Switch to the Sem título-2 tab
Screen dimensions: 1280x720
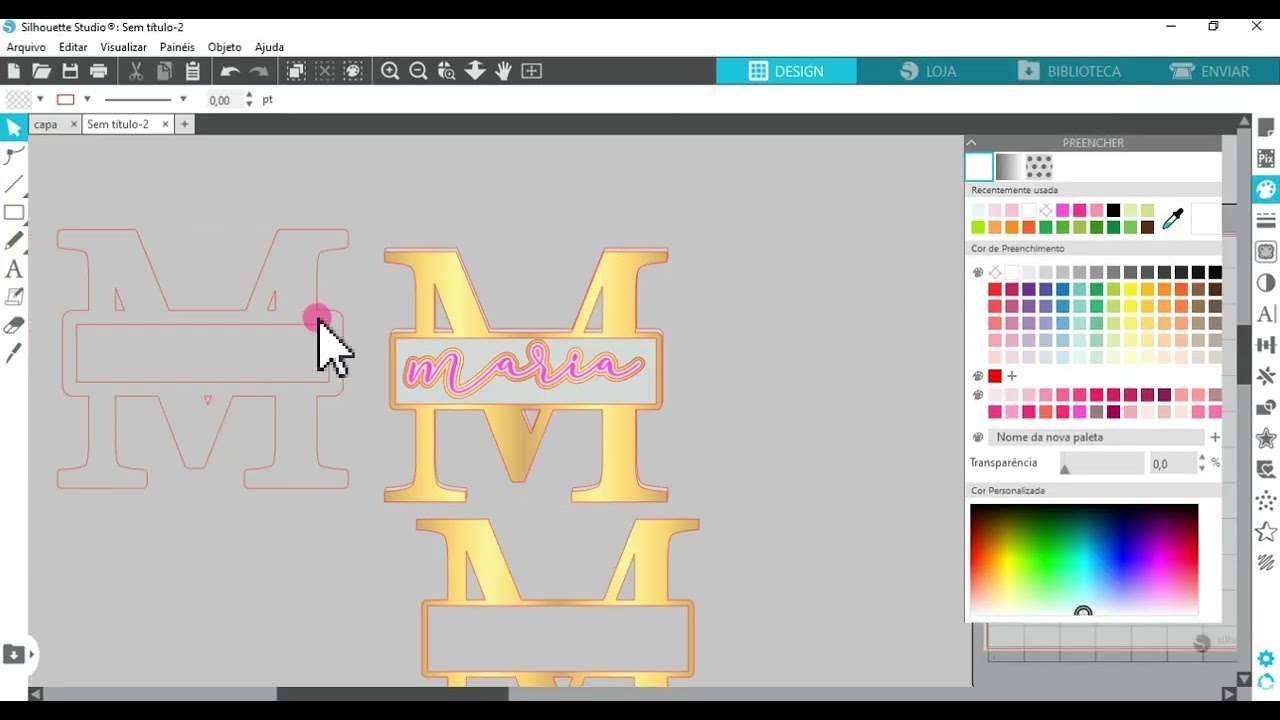[x=118, y=124]
